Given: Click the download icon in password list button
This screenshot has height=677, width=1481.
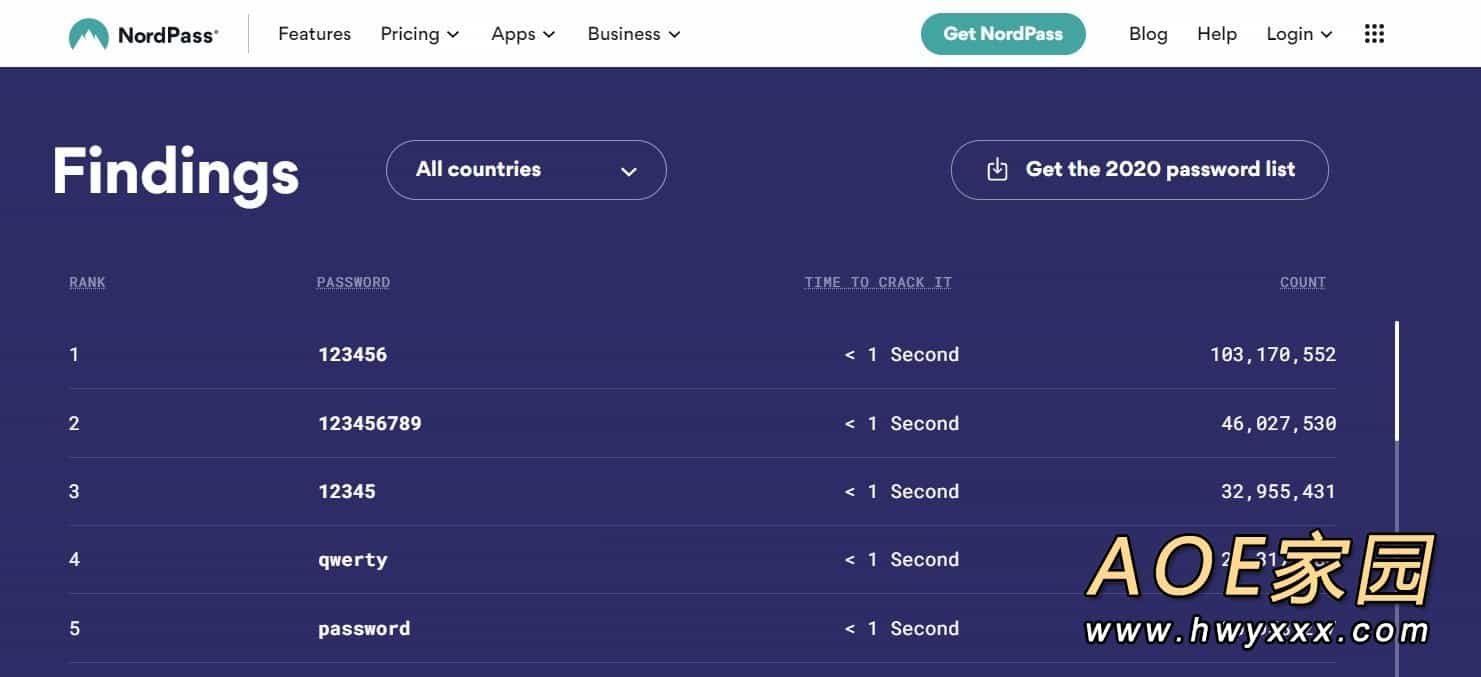Looking at the screenshot, I should [x=997, y=170].
